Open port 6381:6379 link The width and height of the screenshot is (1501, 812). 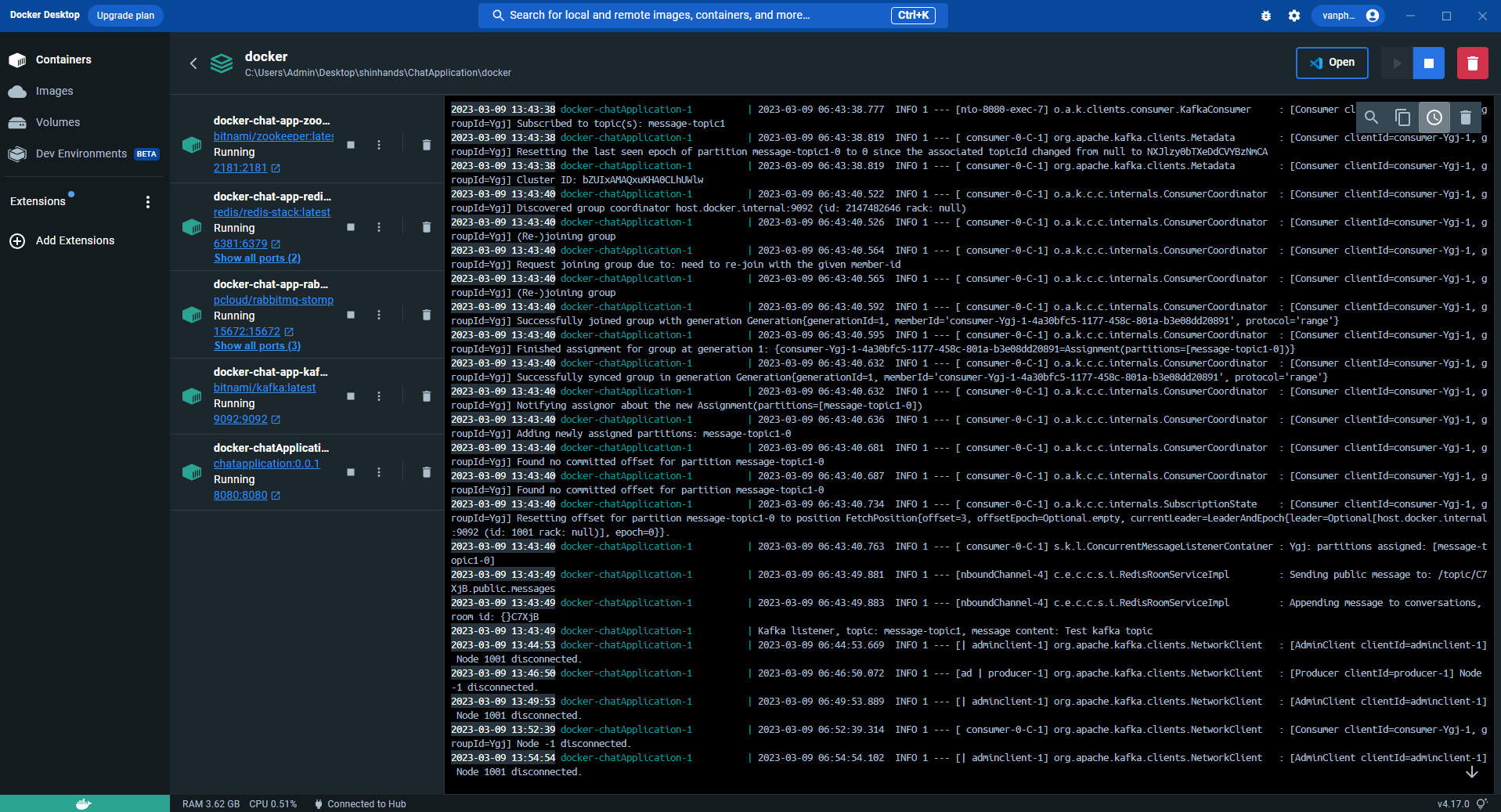(x=247, y=244)
